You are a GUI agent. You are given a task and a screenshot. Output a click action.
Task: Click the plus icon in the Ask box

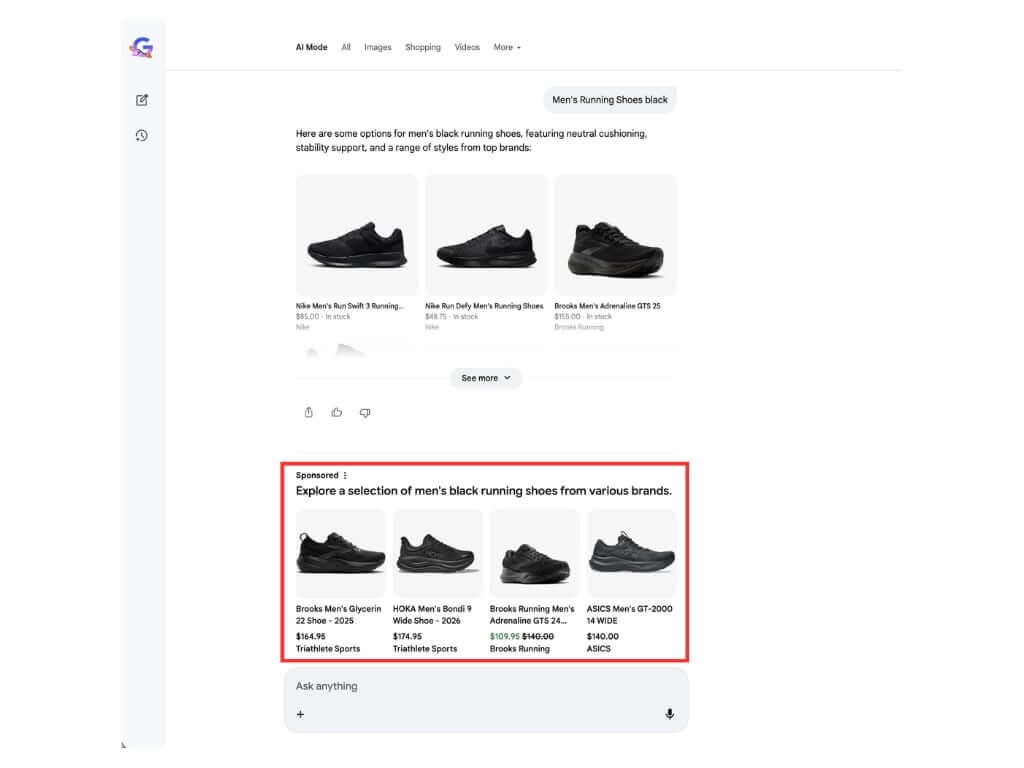click(x=300, y=714)
